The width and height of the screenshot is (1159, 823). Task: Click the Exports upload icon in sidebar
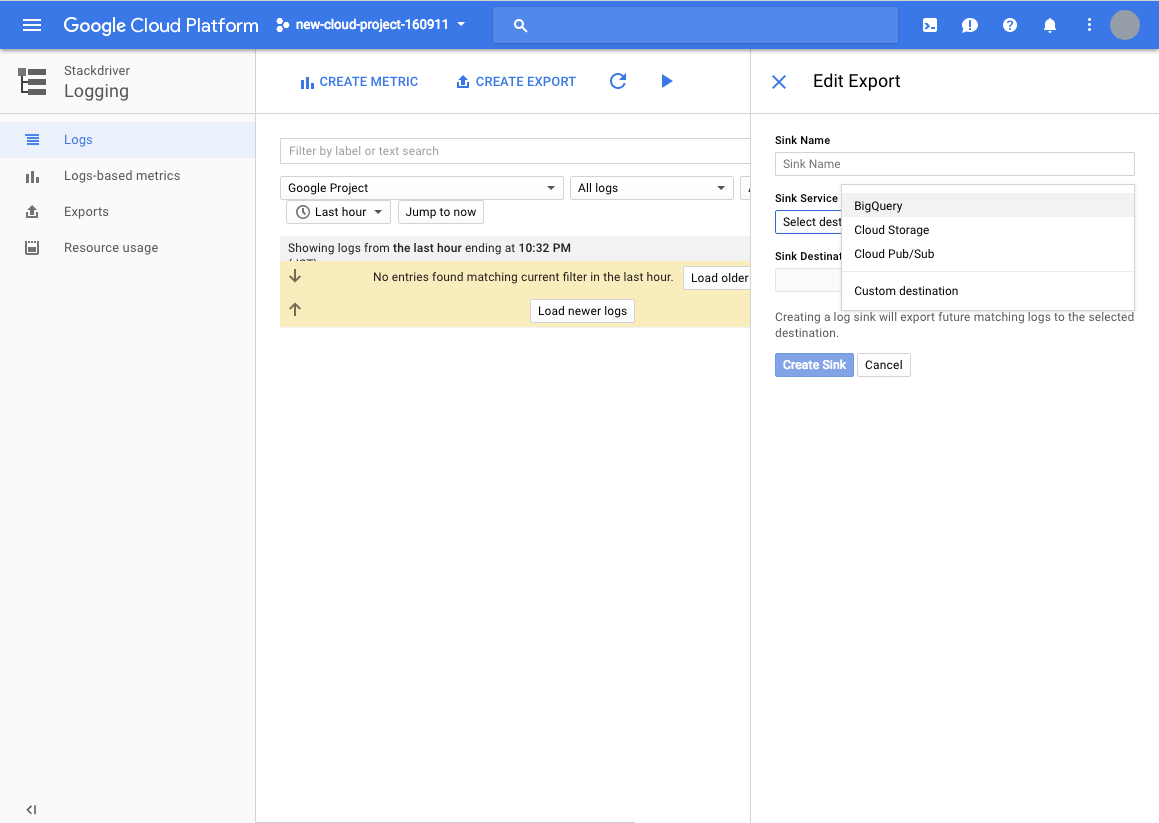[32, 212]
